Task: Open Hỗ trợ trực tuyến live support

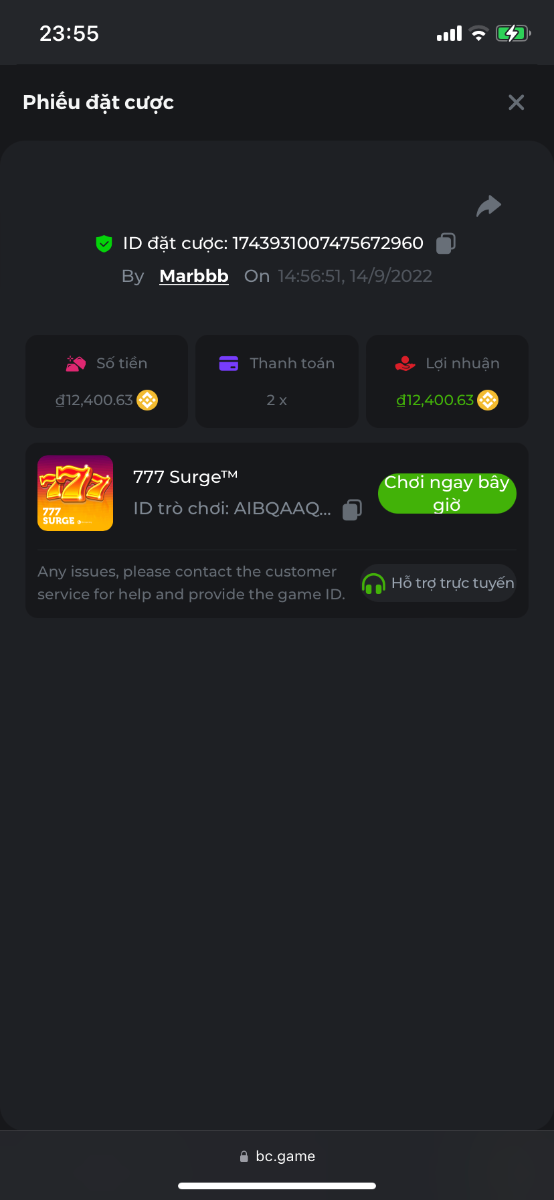Action: (x=438, y=583)
